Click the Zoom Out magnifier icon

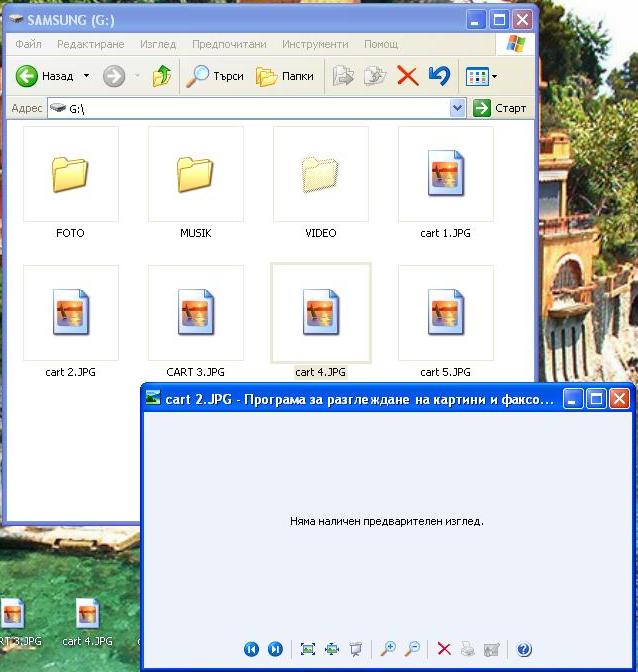[x=411, y=650]
